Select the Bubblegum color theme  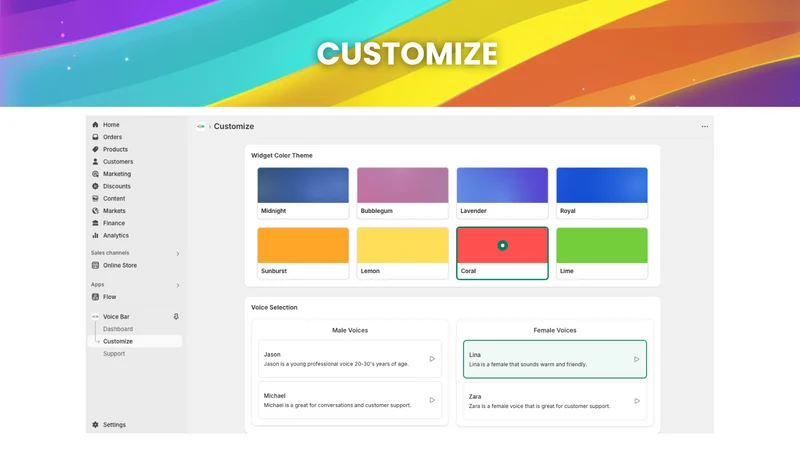(x=403, y=193)
